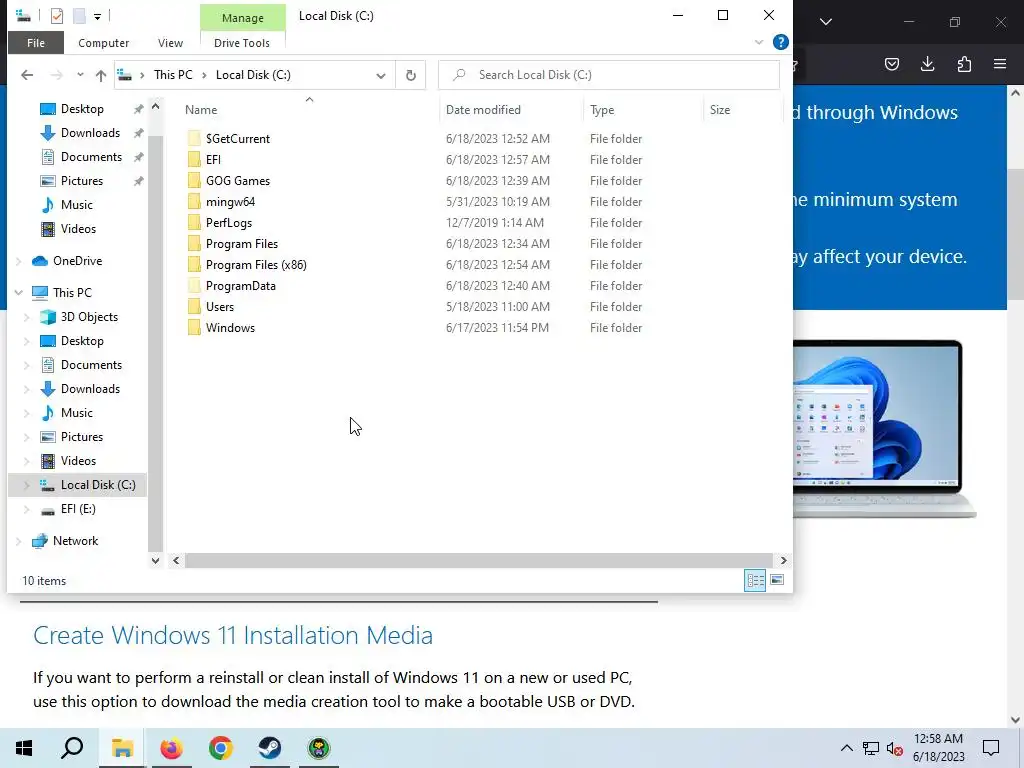Open File Explorer help icon
Viewport: 1024px width, 768px height.
tap(780, 42)
